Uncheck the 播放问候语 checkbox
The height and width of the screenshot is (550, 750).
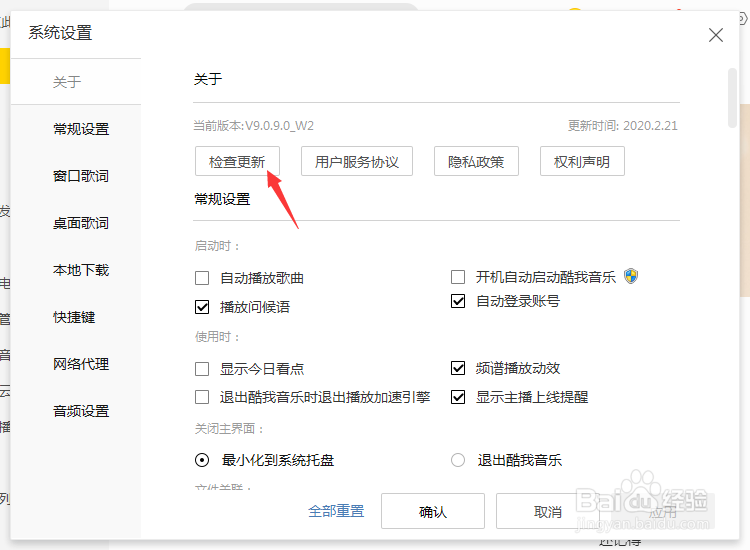click(x=202, y=307)
